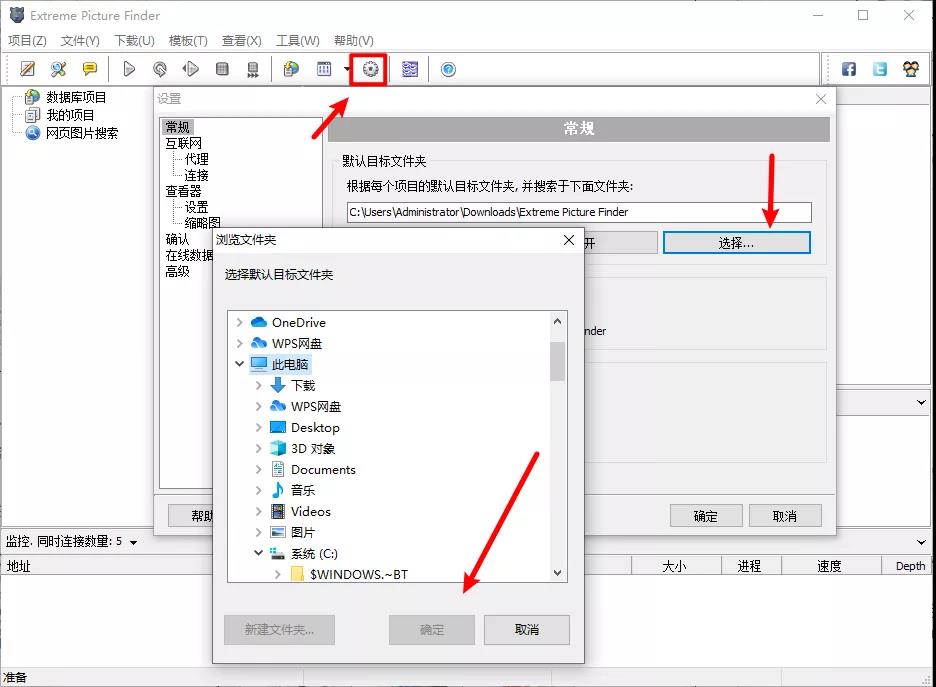Image resolution: width=936 pixels, height=687 pixels.
Task: Open the 工具(W) menu
Action: coord(297,41)
